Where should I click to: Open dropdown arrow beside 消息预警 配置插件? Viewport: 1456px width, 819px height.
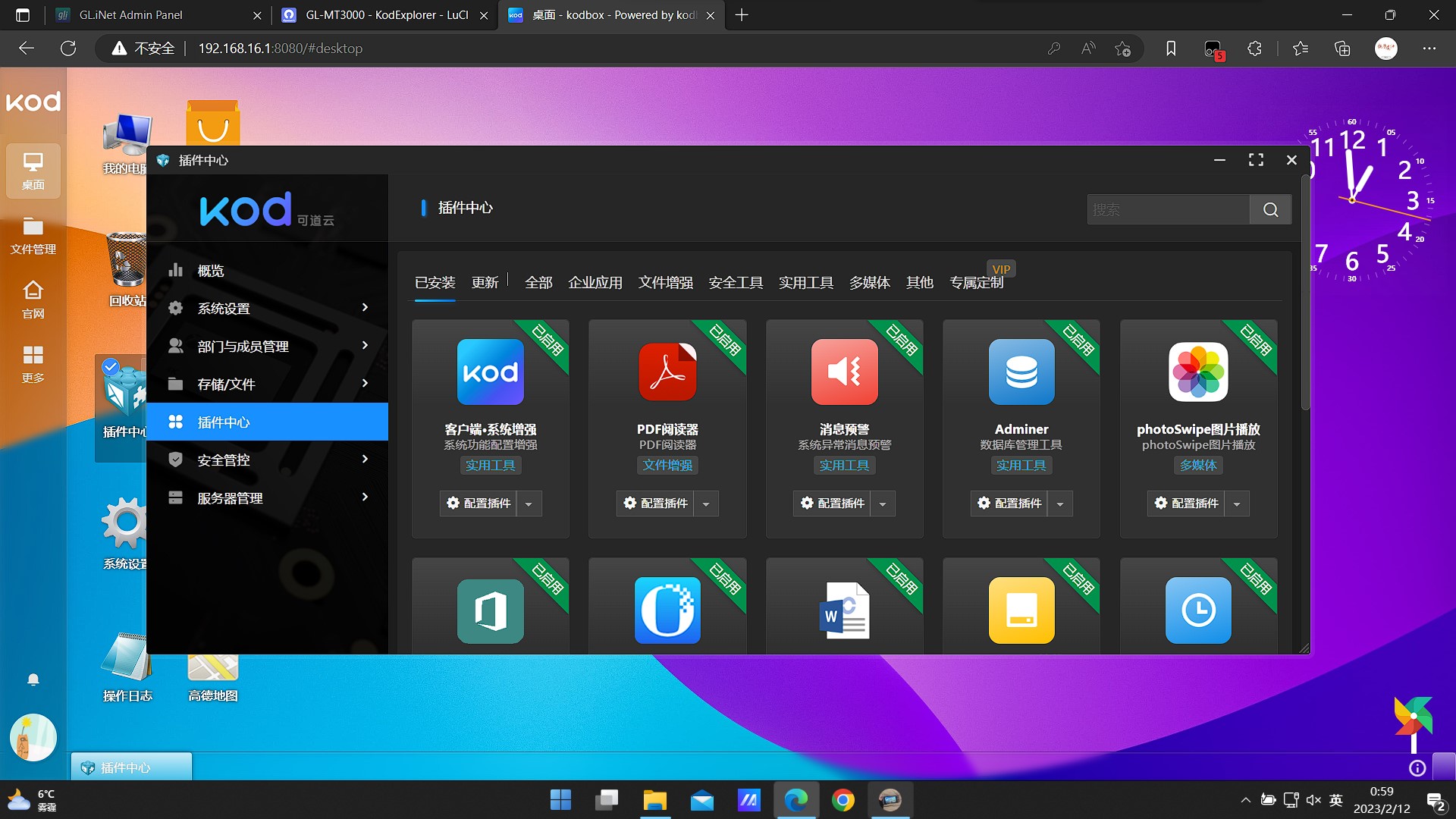(x=883, y=504)
